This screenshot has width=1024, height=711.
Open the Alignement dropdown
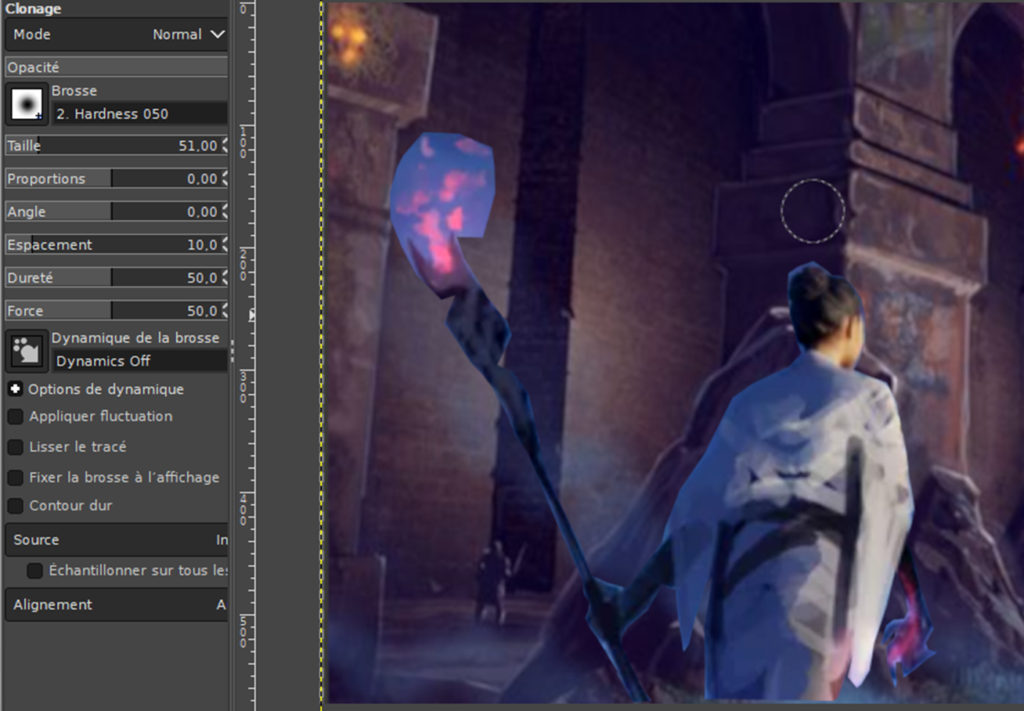(x=116, y=605)
